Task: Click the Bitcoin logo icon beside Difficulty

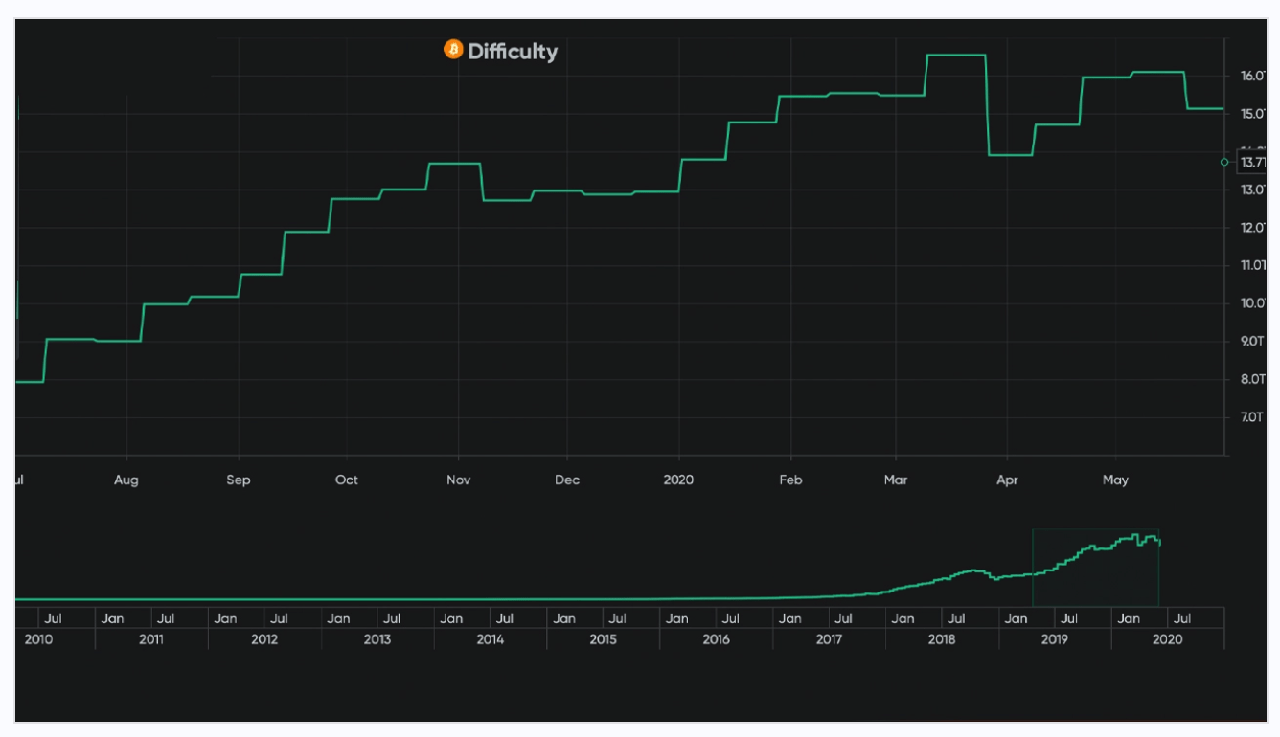Action: pos(453,49)
